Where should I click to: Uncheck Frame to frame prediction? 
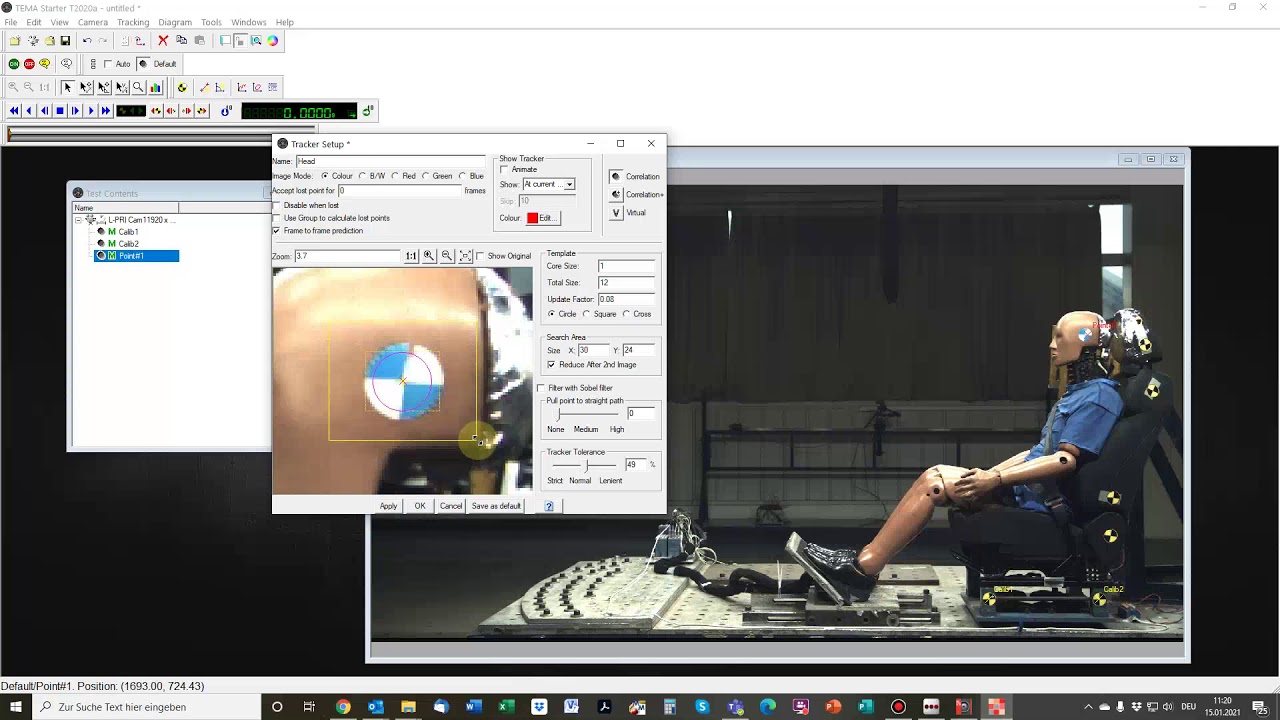(276, 231)
